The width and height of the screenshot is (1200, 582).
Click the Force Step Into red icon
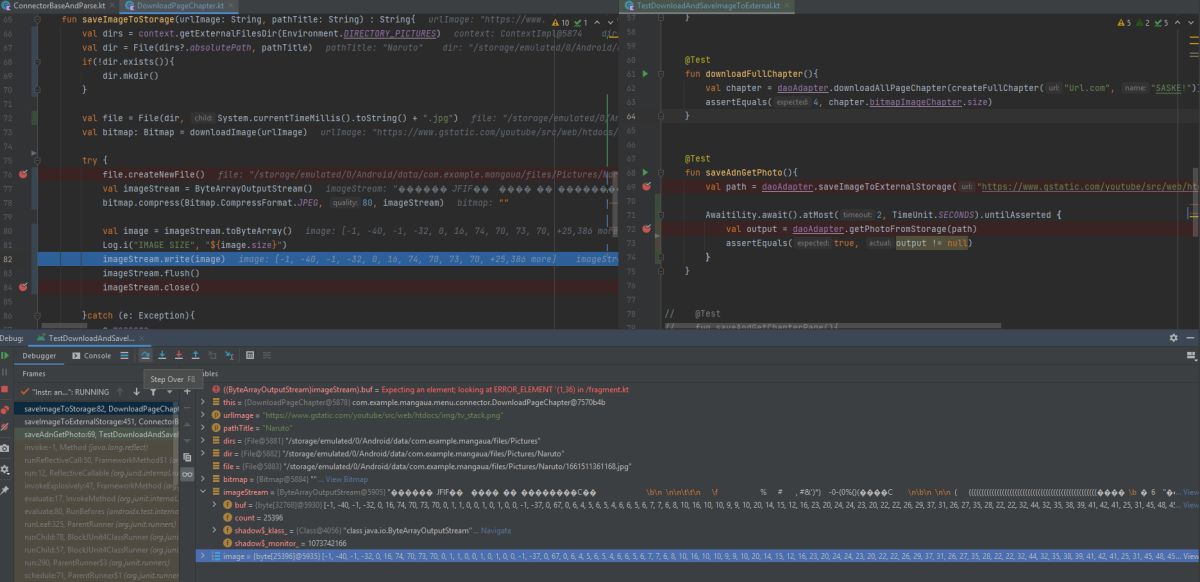179,355
